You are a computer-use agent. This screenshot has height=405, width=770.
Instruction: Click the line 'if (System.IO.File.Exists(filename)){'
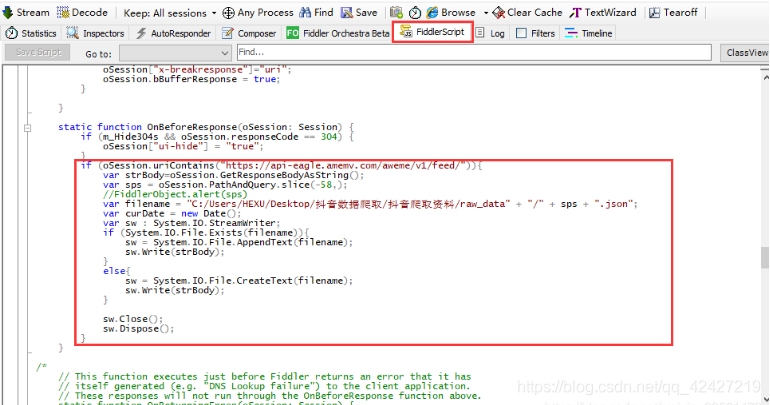click(x=206, y=233)
